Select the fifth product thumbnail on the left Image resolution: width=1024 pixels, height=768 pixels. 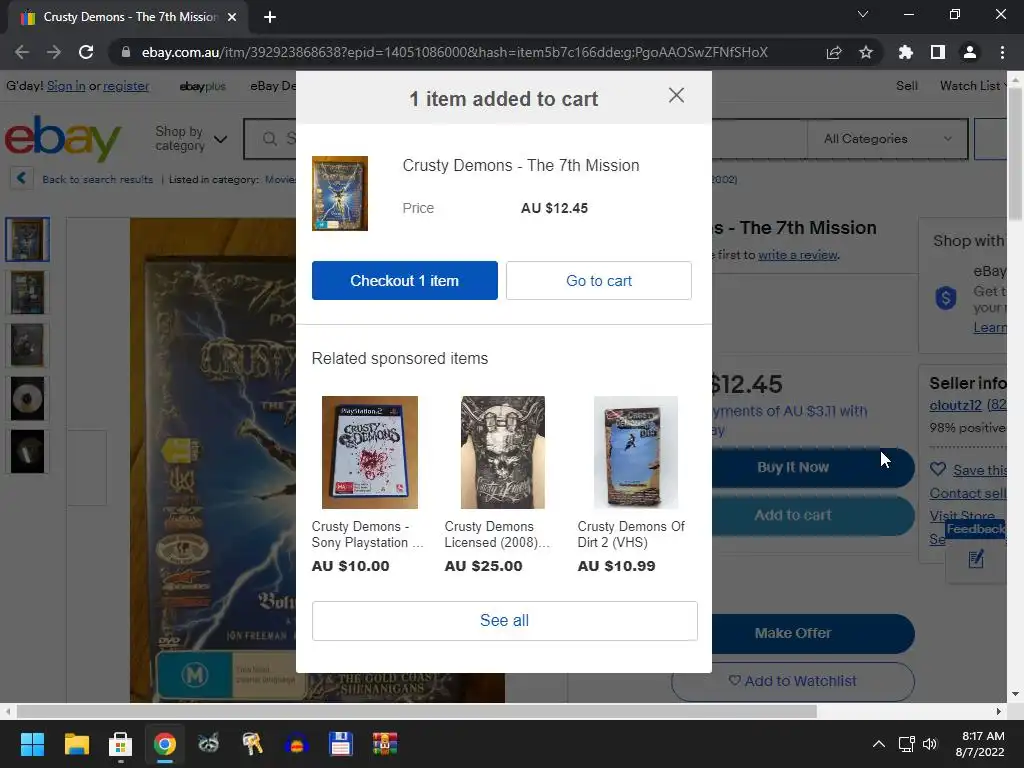27,451
